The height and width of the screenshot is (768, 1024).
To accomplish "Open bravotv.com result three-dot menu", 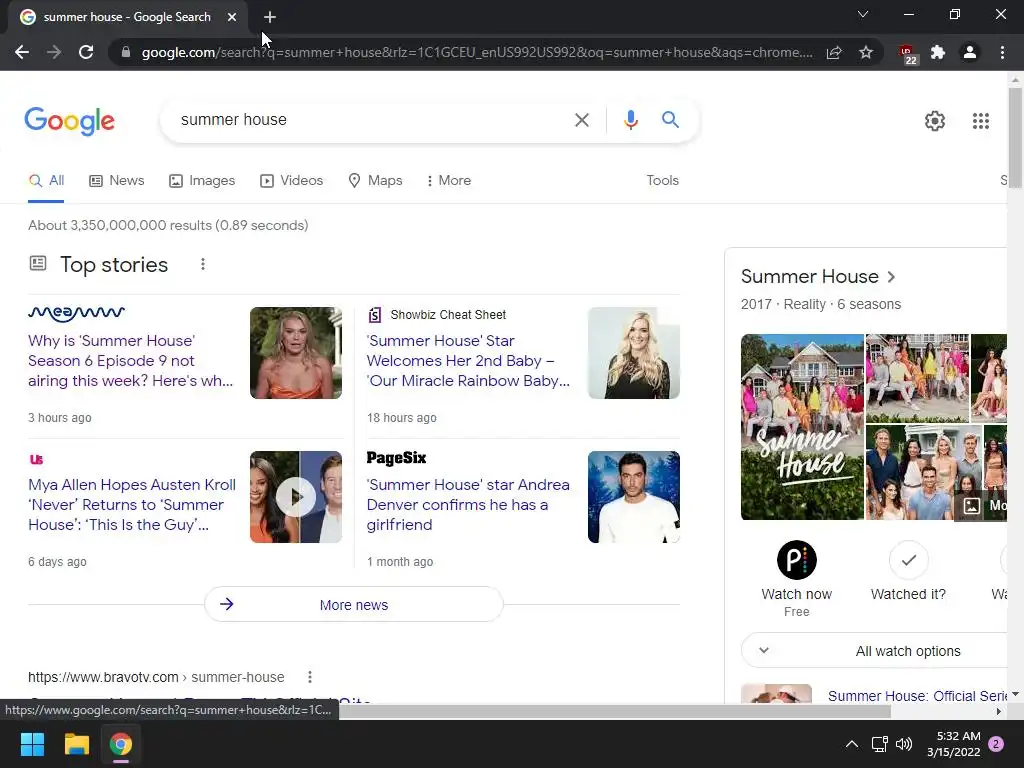I will tap(310, 677).
